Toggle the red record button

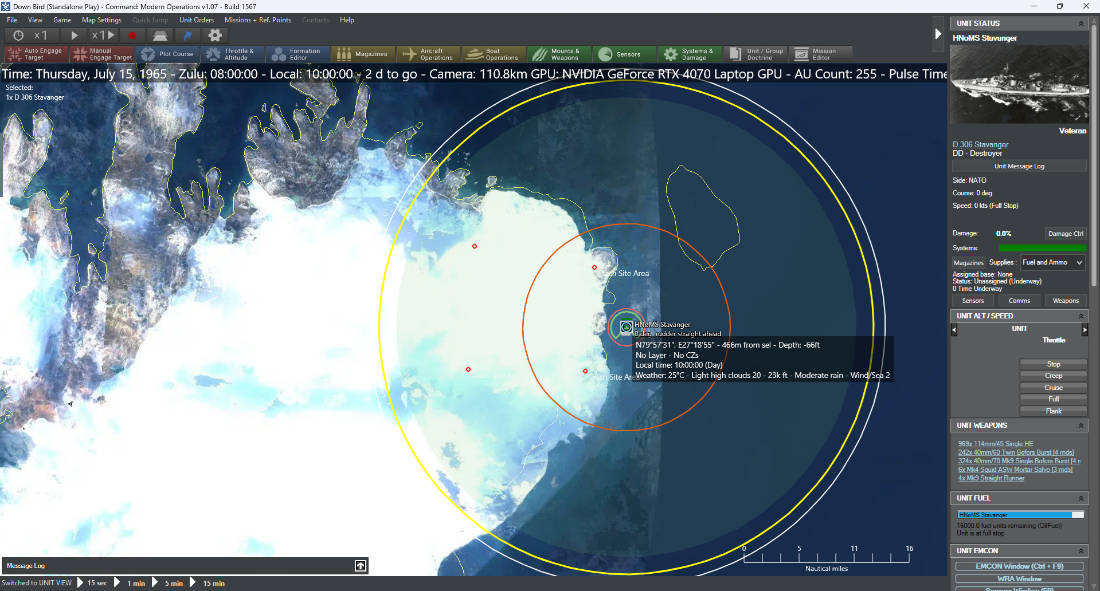tap(132, 35)
